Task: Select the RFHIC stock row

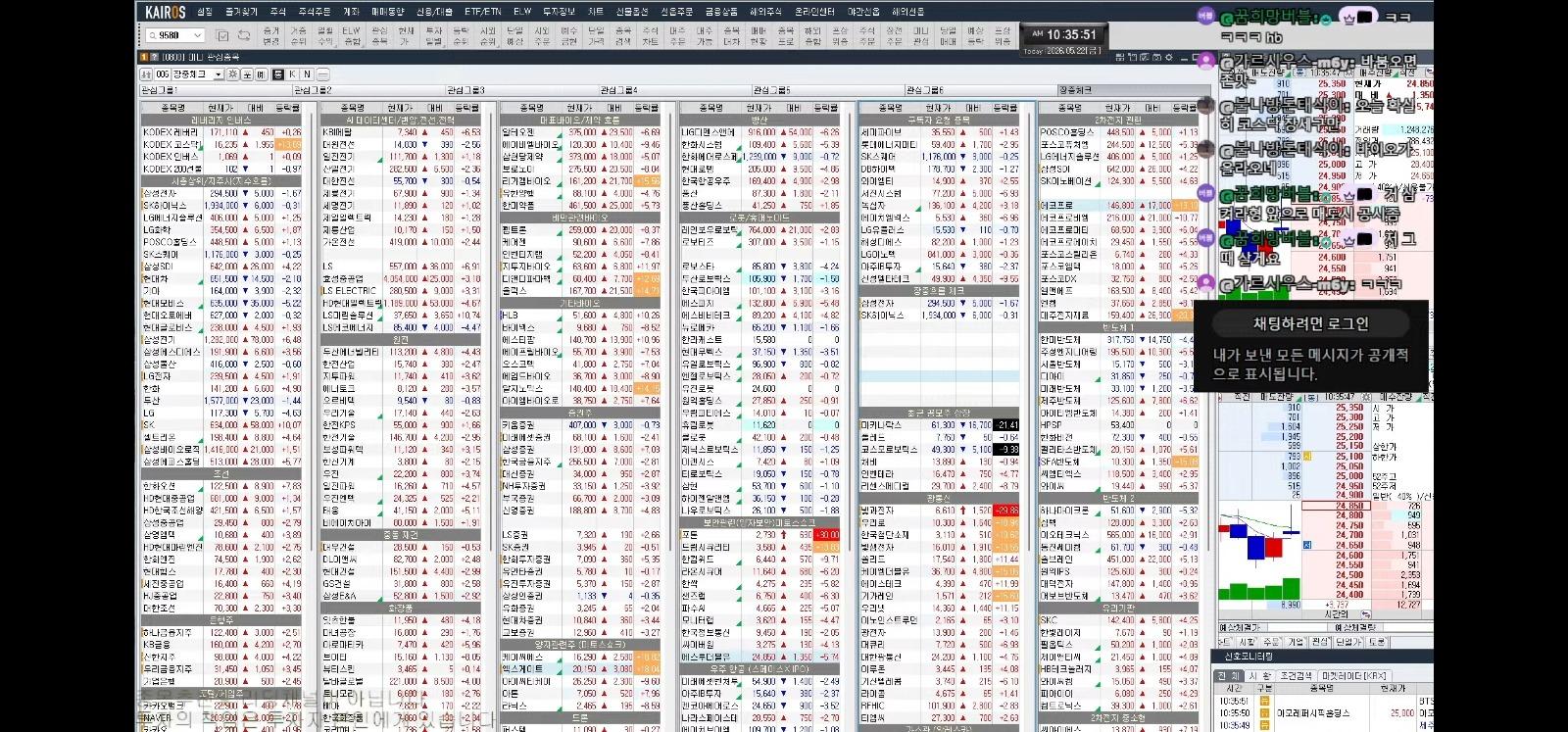Action: 940,706
